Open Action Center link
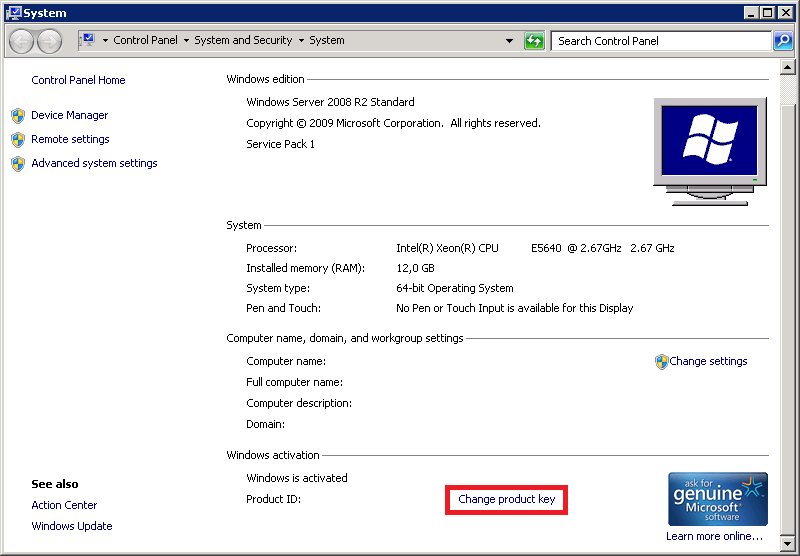The height and width of the screenshot is (556, 800). tap(64, 505)
